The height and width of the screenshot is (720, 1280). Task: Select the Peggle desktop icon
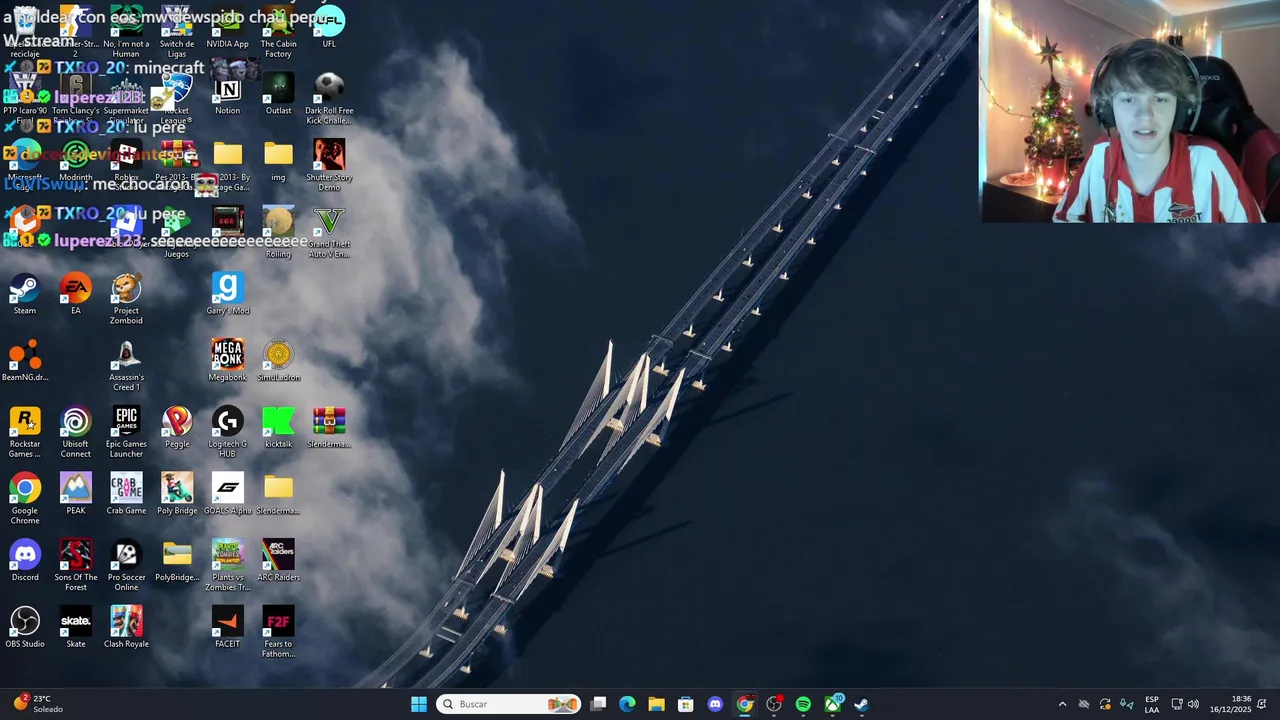[x=177, y=428]
